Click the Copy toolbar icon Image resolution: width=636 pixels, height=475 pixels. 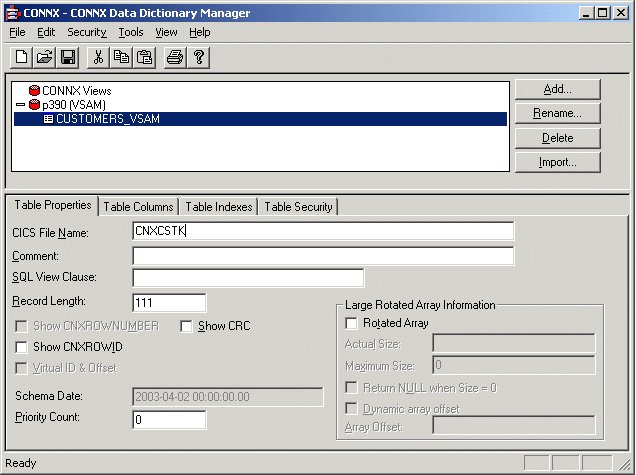point(121,57)
